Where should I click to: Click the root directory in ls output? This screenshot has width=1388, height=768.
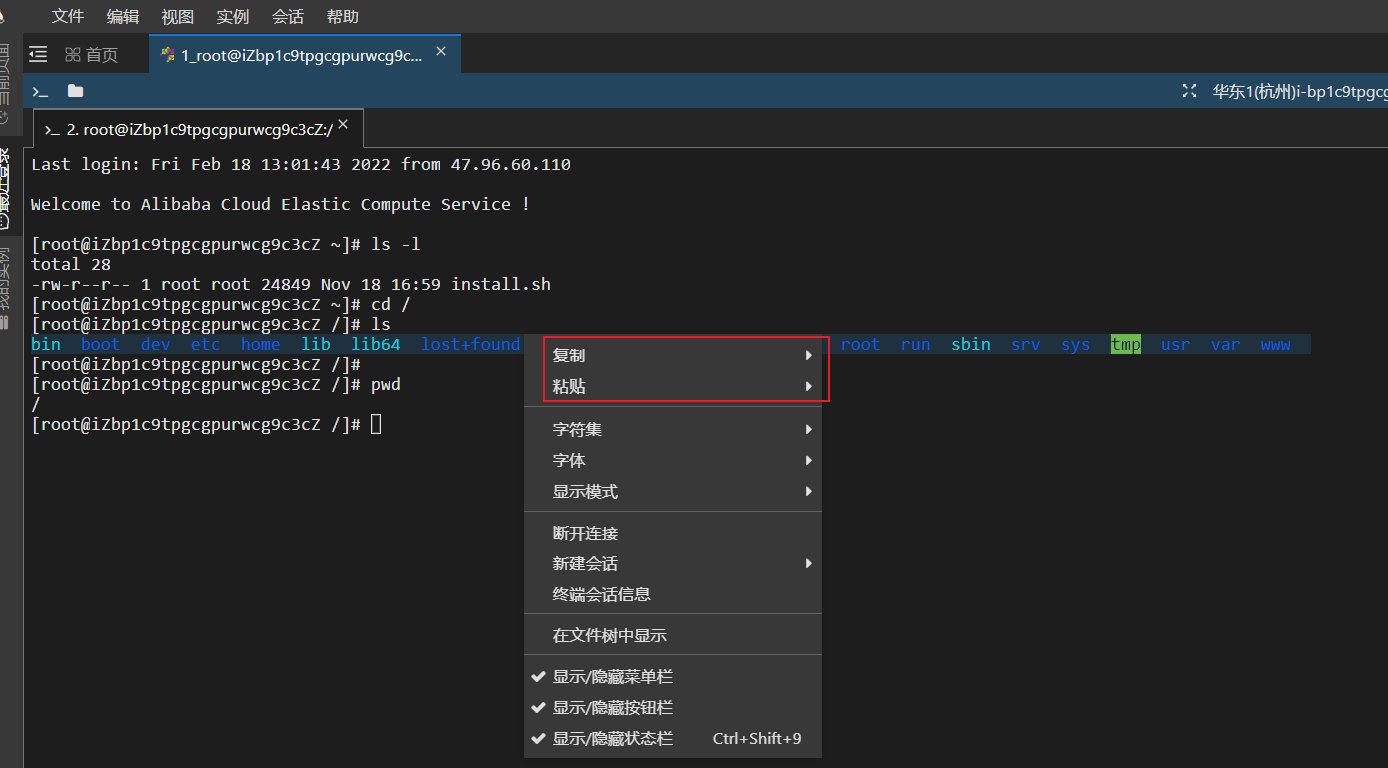(861, 344)
